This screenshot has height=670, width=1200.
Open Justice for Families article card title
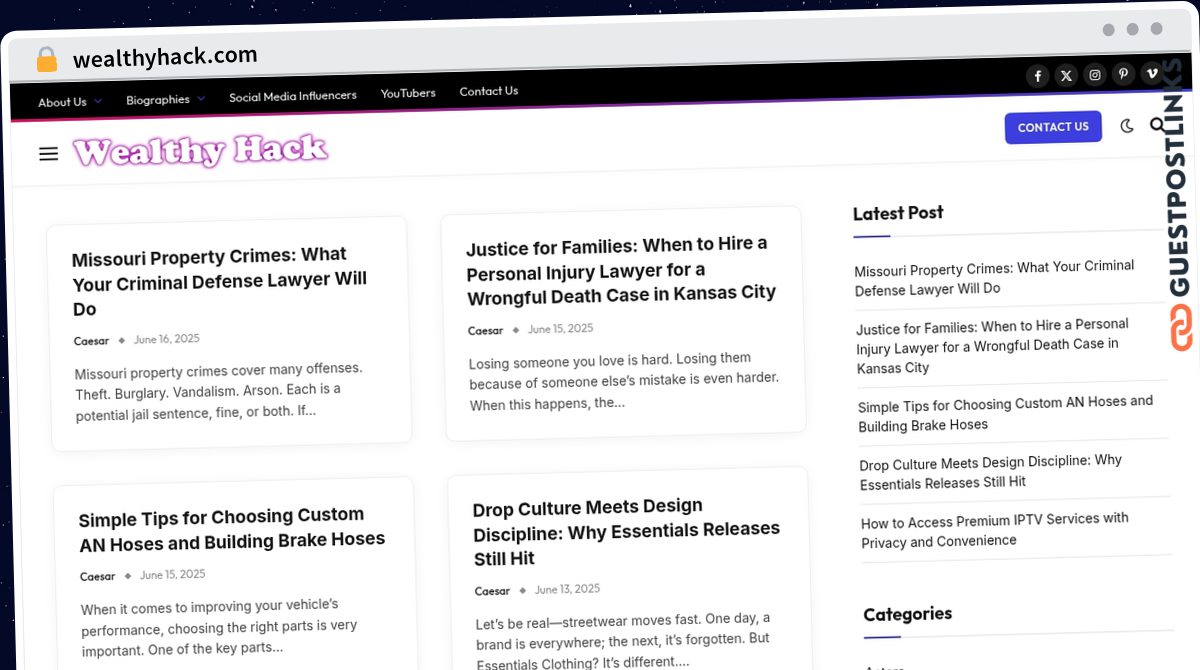pos(620,270)
